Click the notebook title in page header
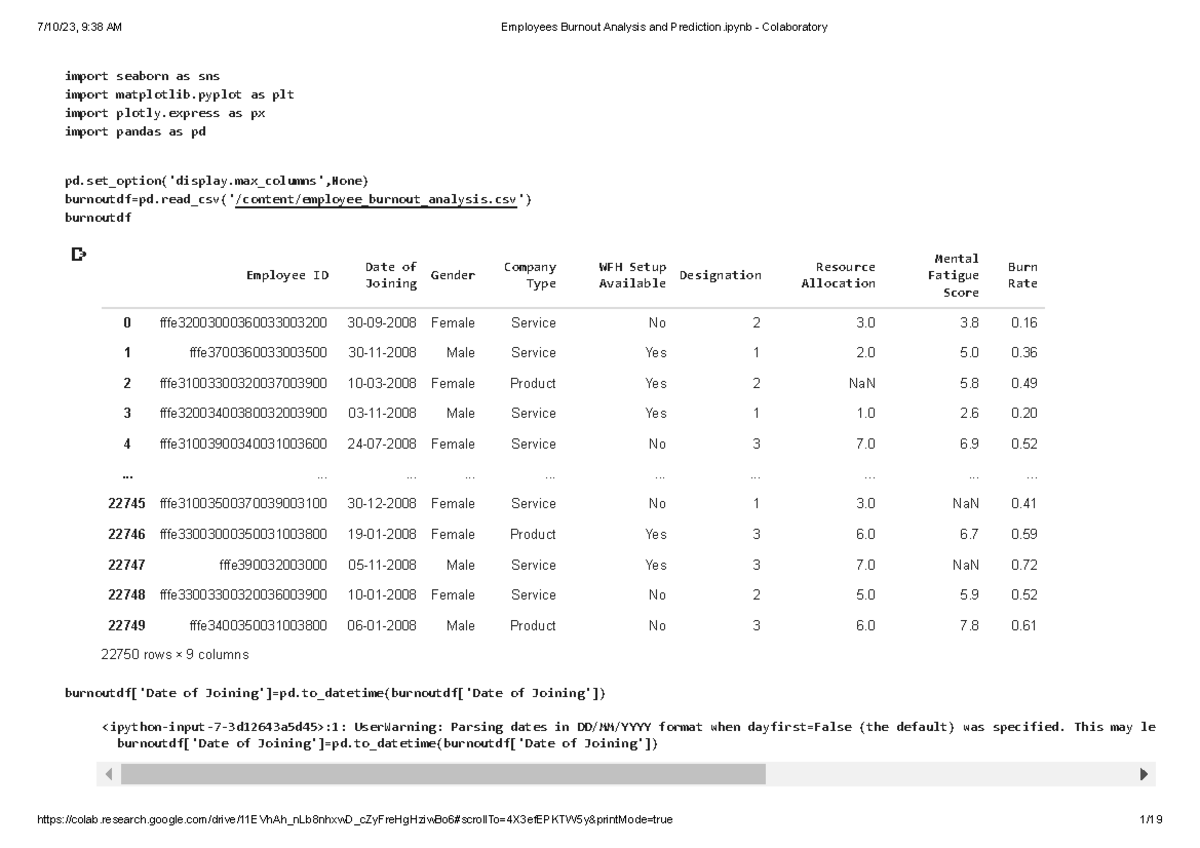The height and width of the screenshot is (848, 1200). [x=665, y=27]
